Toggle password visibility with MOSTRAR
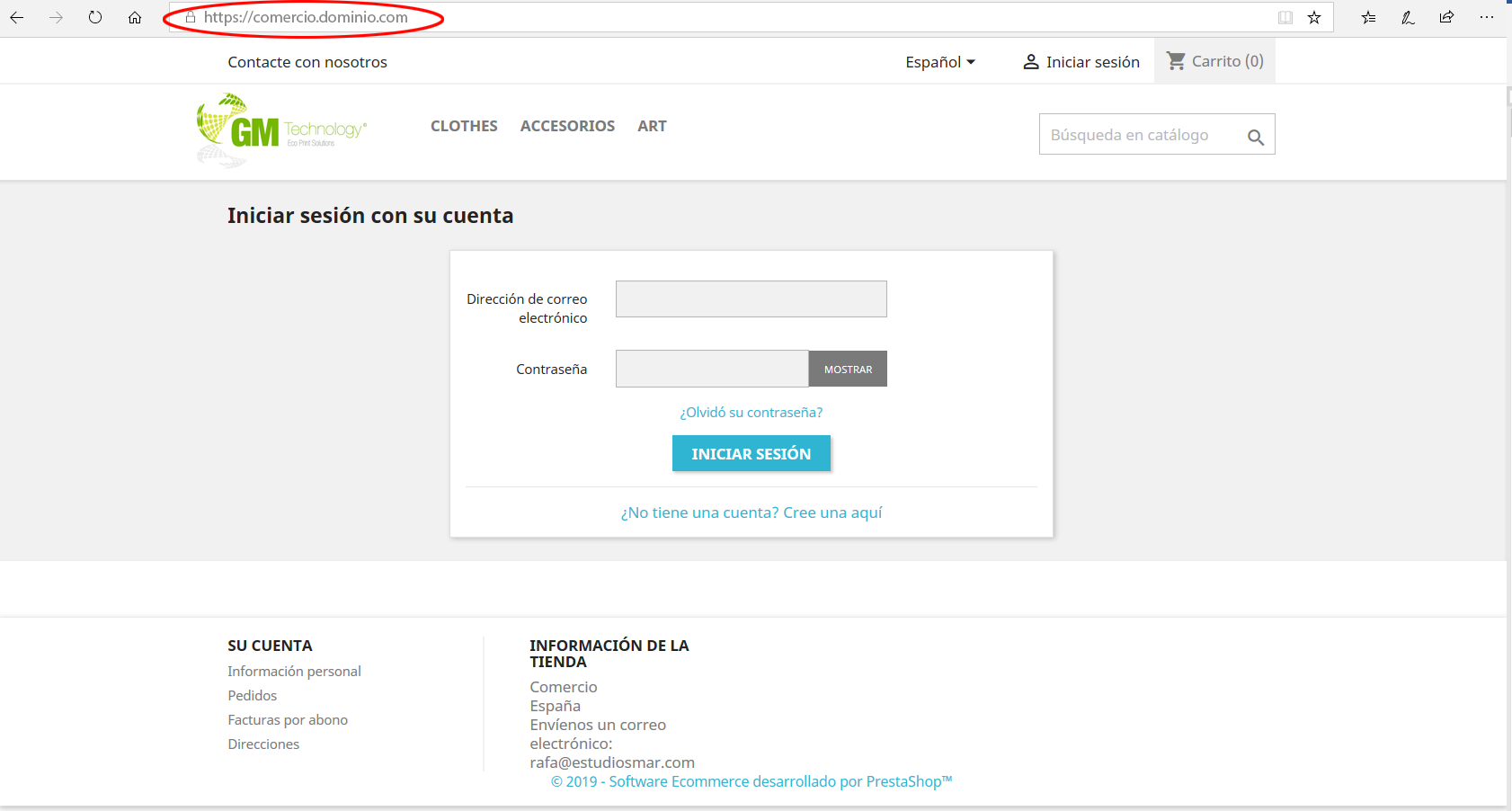Image resolution: width=1512 pixels, height=811 pixels. tap(848, 370)
